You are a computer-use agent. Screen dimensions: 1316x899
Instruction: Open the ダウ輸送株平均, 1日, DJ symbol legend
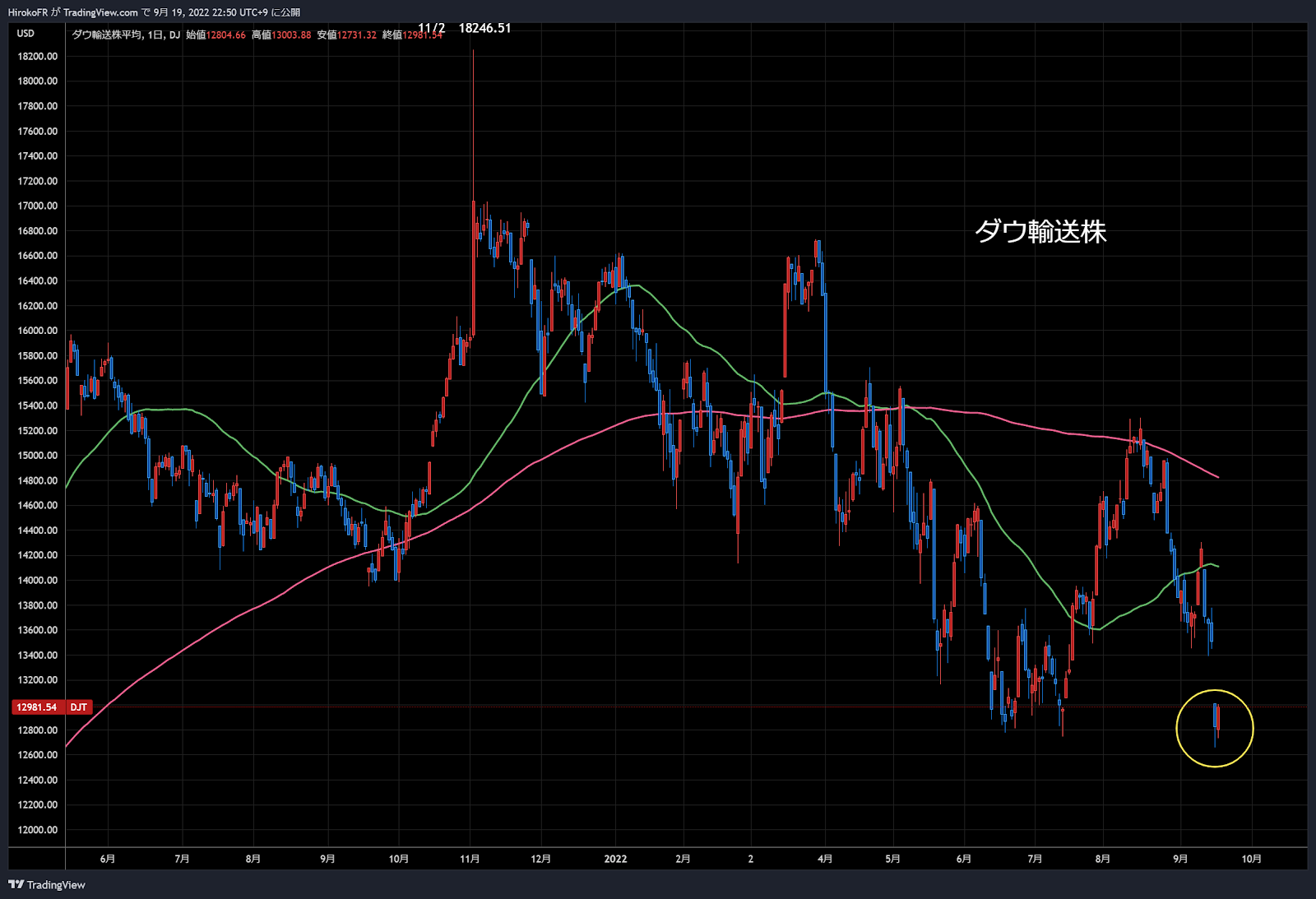tap(126, 35)
